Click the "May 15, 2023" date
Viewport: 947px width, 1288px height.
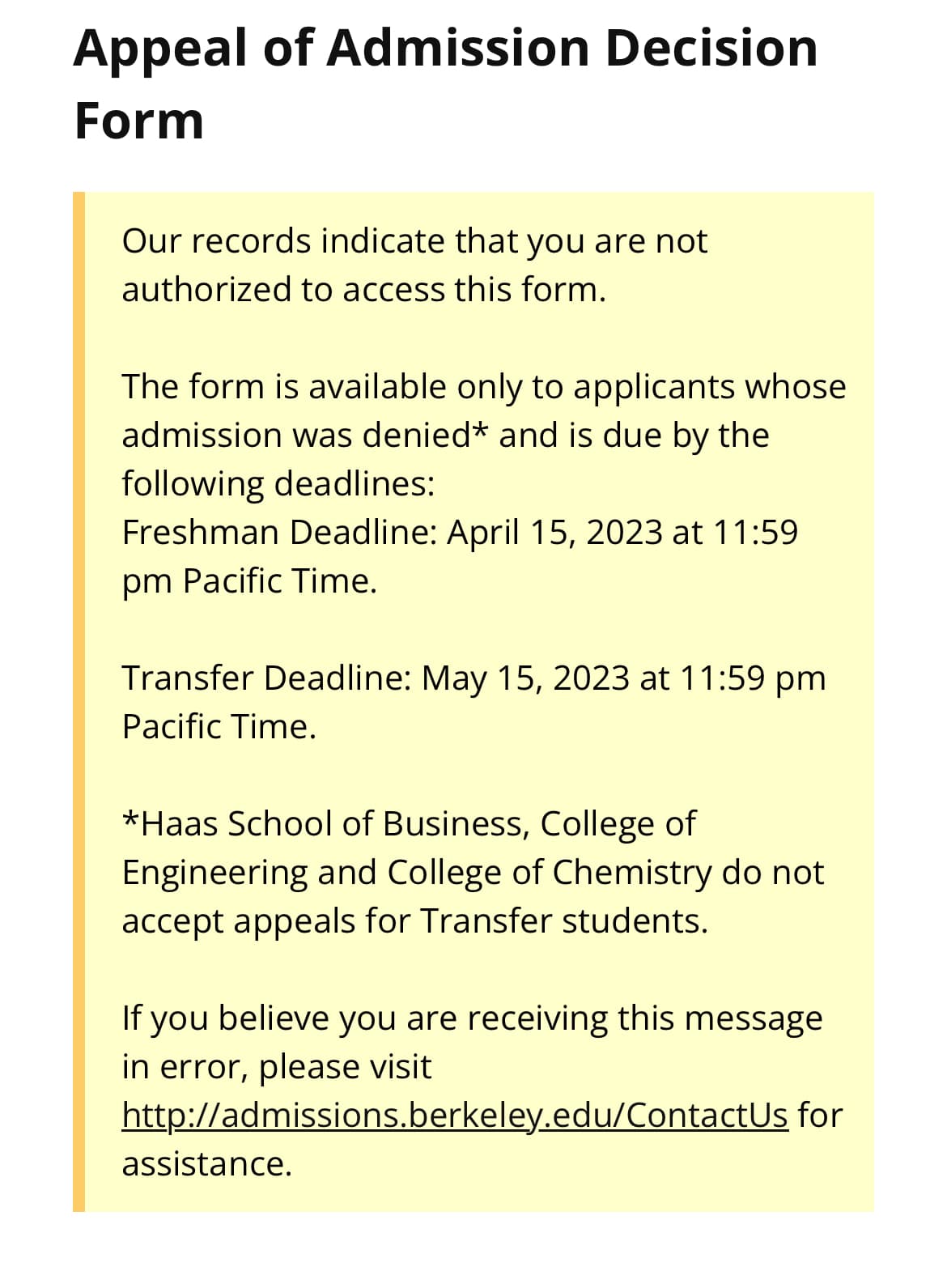525,678
